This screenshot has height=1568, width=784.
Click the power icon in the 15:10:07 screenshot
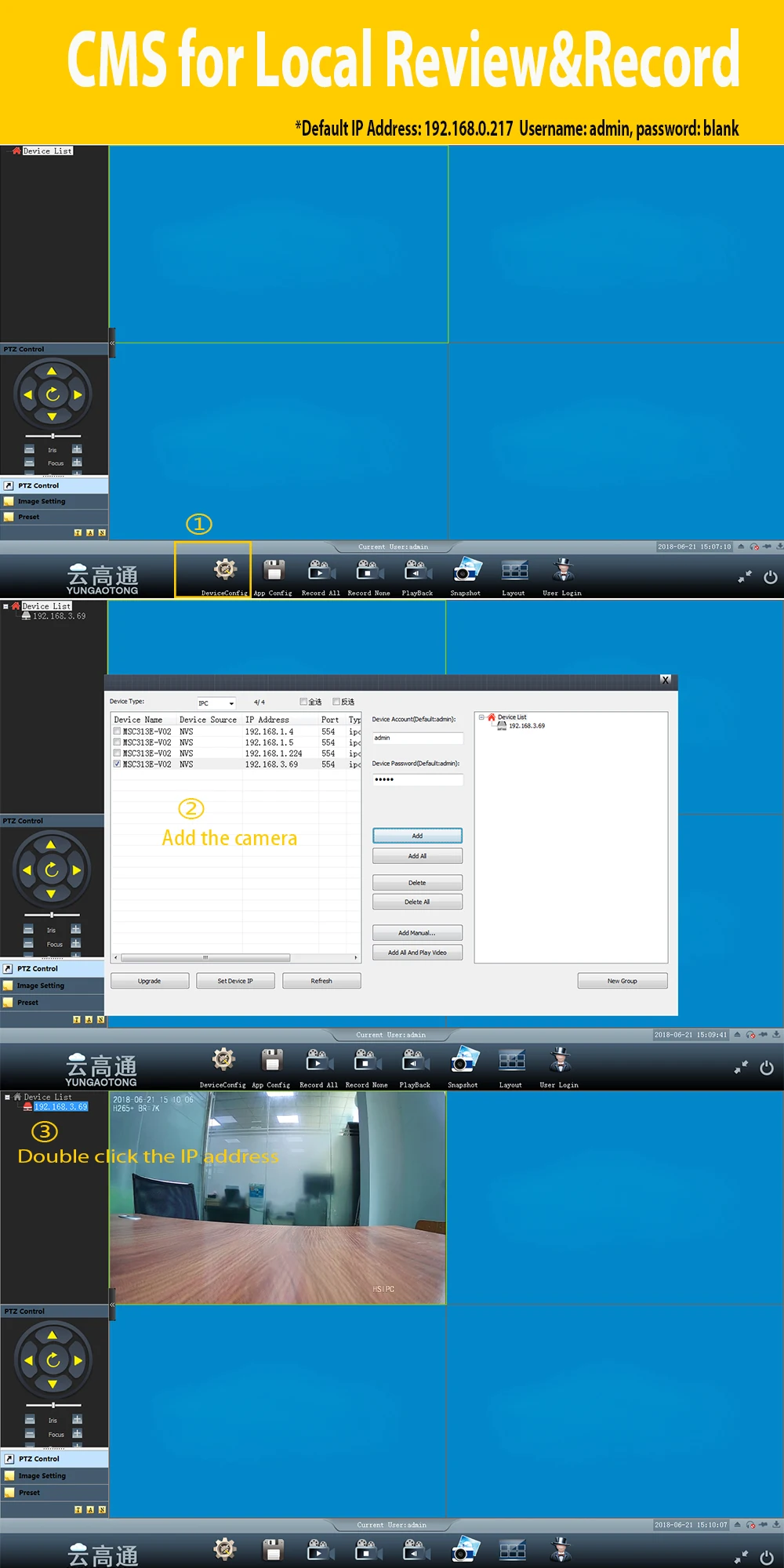point(767,1558)
